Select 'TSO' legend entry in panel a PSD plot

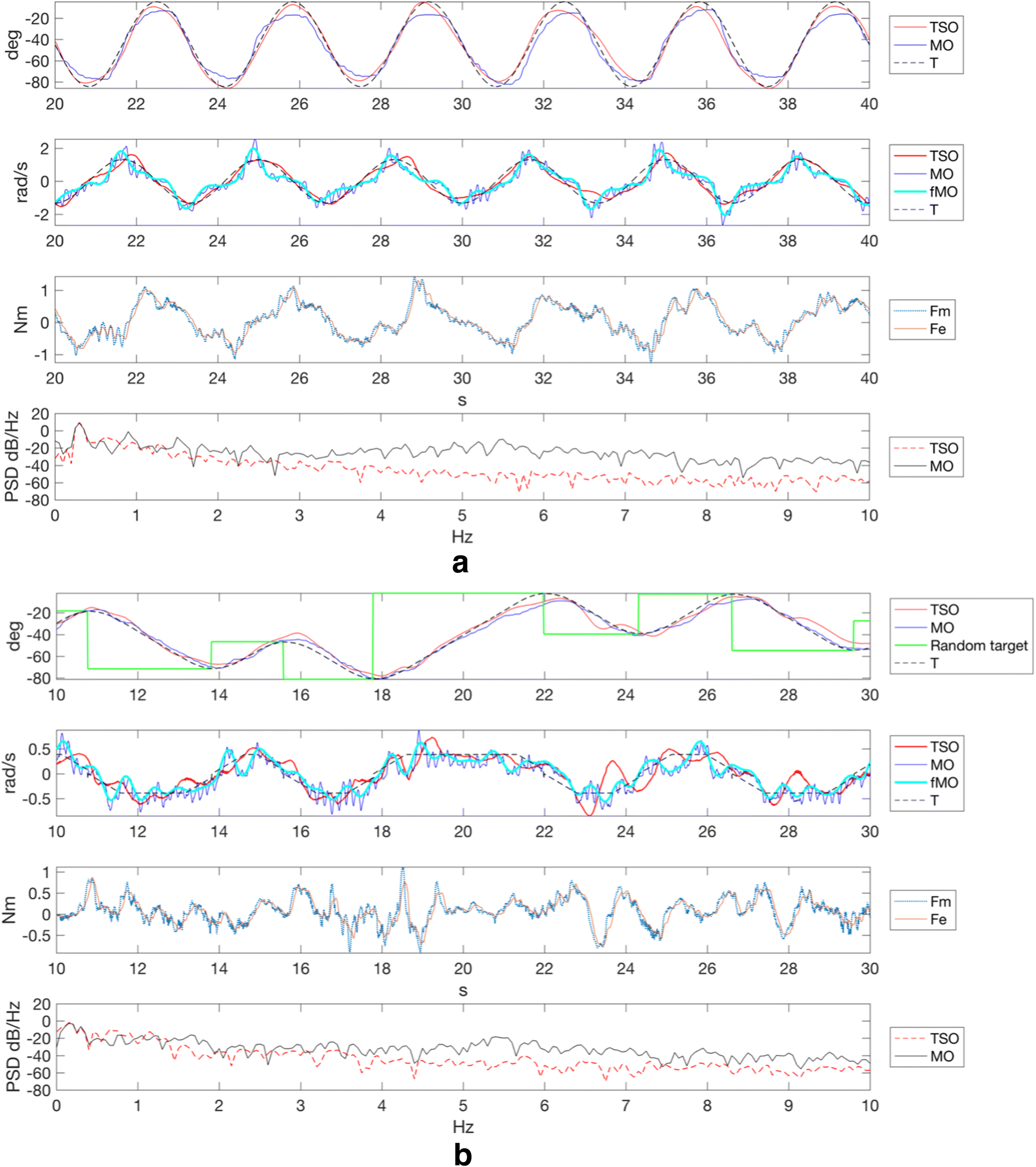926,448
